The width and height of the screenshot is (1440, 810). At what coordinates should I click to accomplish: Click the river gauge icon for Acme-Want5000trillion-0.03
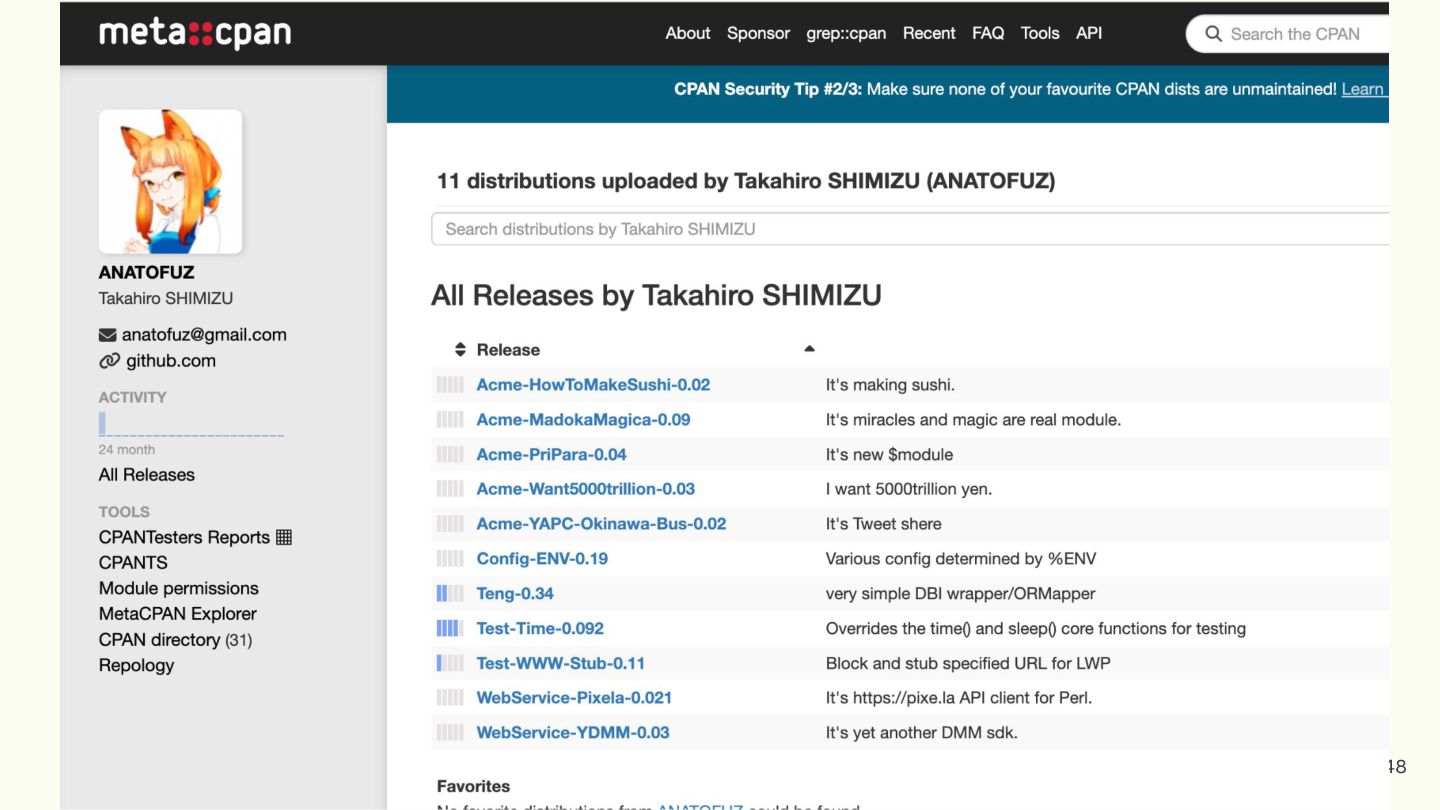coord(450,489)
